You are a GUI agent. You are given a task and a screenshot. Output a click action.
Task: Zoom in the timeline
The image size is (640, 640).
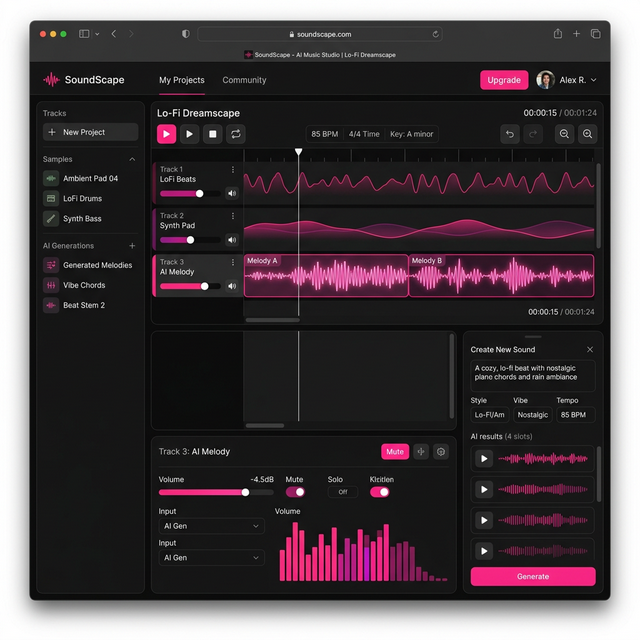(587, 134)
